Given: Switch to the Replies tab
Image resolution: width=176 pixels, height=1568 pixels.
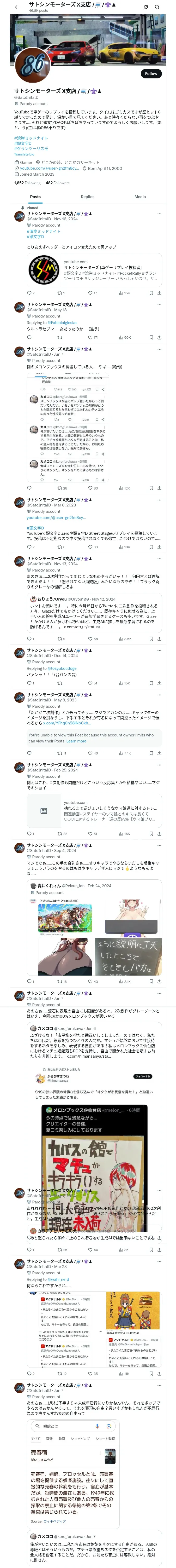Looking at the screenshot, I should point(87,197).
